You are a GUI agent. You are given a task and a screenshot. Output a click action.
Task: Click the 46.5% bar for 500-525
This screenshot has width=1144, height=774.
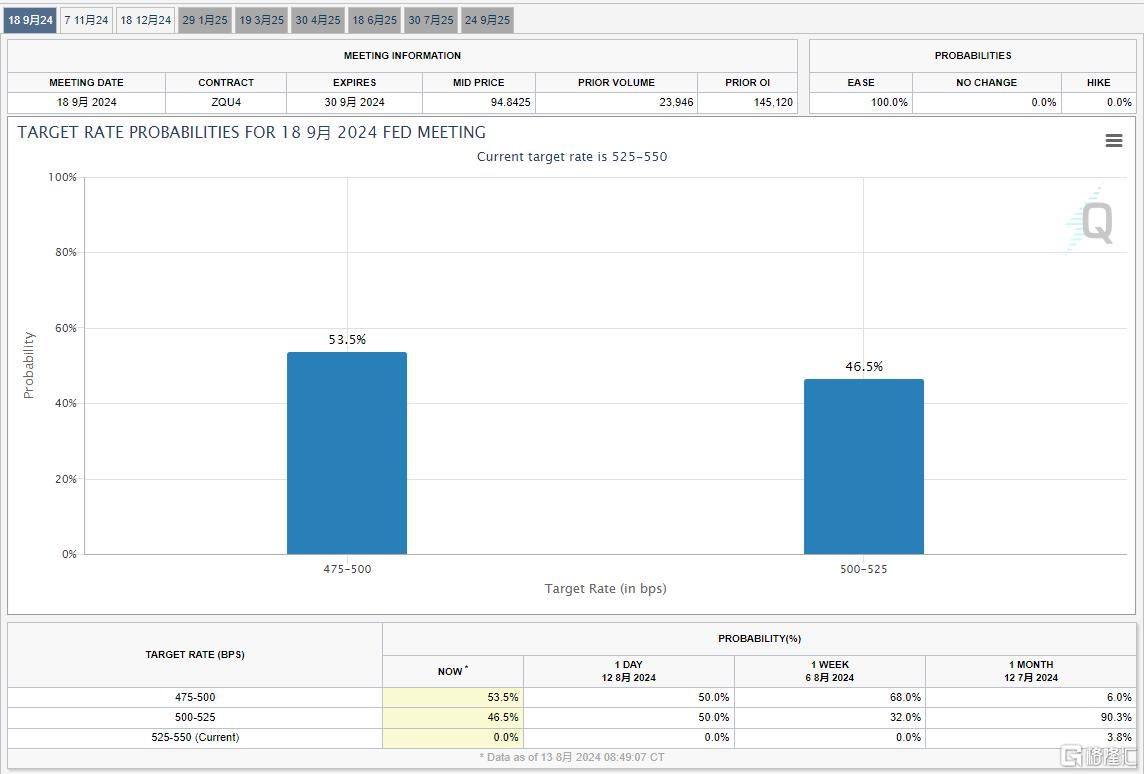864,466
